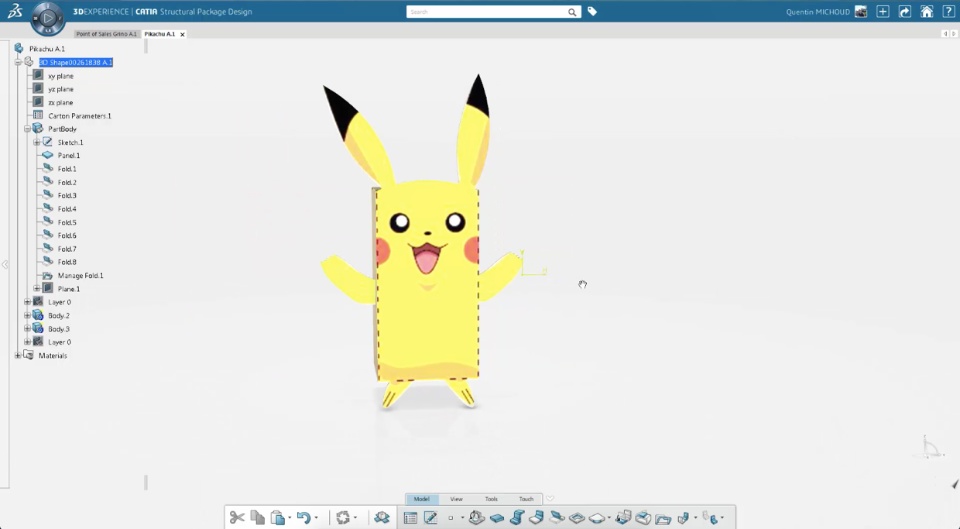Click the user avatar picture
Image resolution: width=960 pixels, height=529 pixels.
tap(861, 11)
